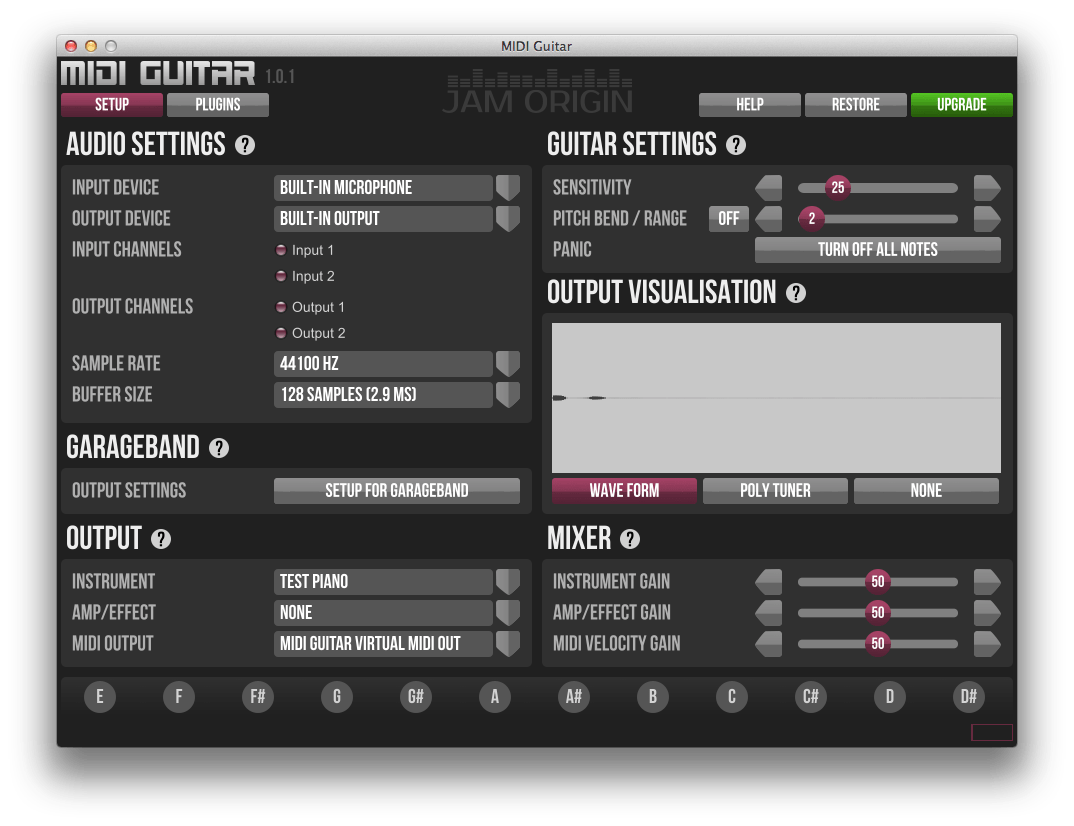This screenshot has width=1074, height=826.
Task: Click Test Piano instrument field
Action: tap(383, 581)
